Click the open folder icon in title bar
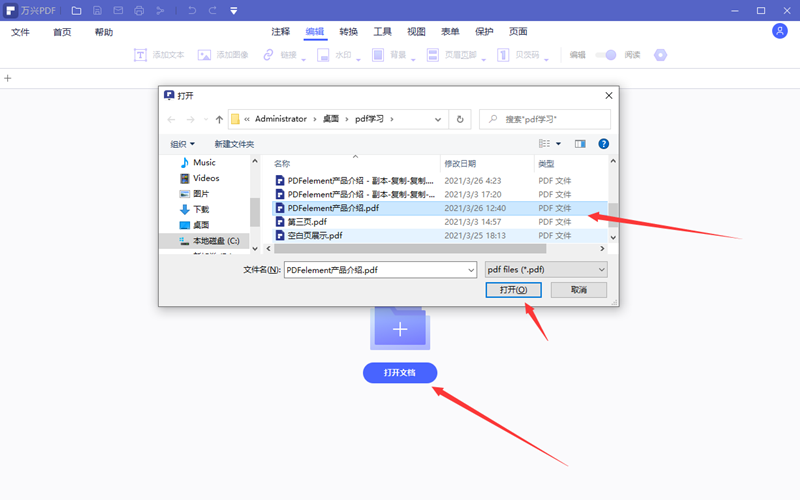This screenshot has width=800, height=500. pyautogui.click(x=76, y=11)
